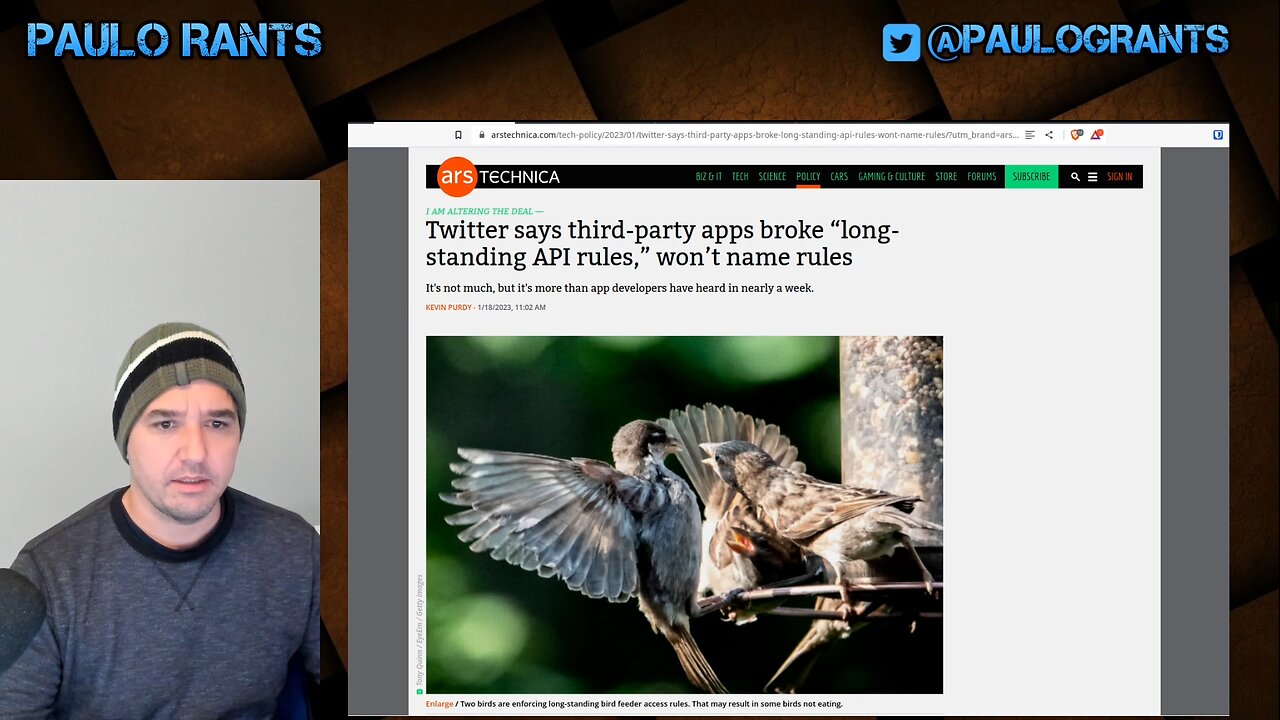Click author name KEVIN PURDY
The width and height of the screenshot is (1280, 720).
point(449,308)
